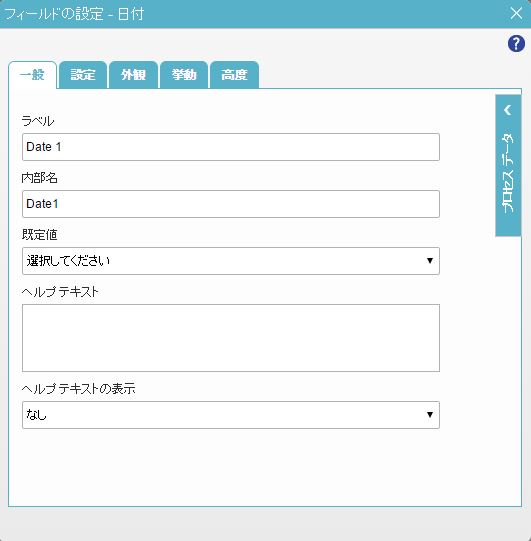Click the ラベル field containing Date 1
This screenshot has width=531, height=541.
click(x=231, y=147)
